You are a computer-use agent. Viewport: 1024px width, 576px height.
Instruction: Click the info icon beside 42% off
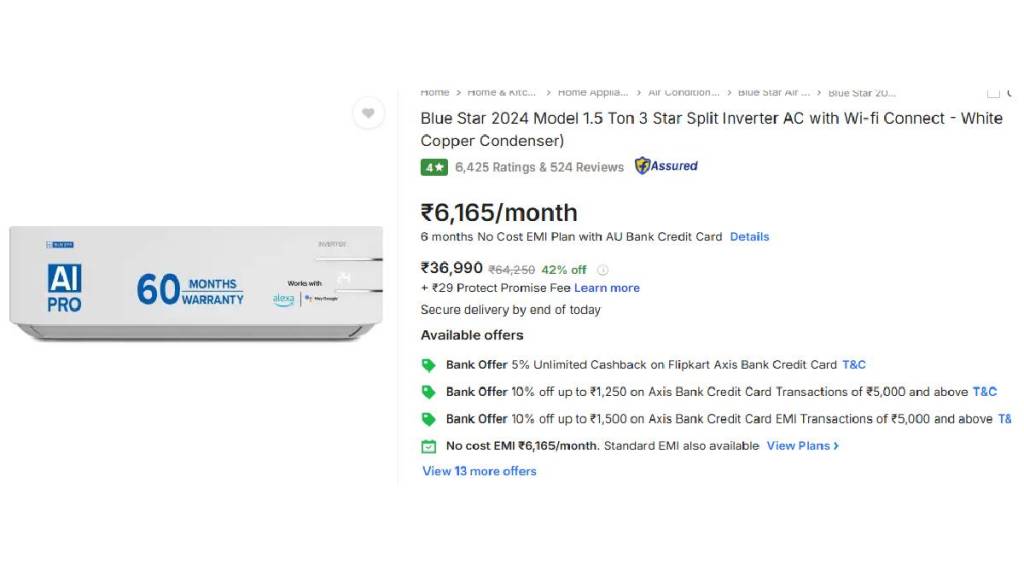602,270
